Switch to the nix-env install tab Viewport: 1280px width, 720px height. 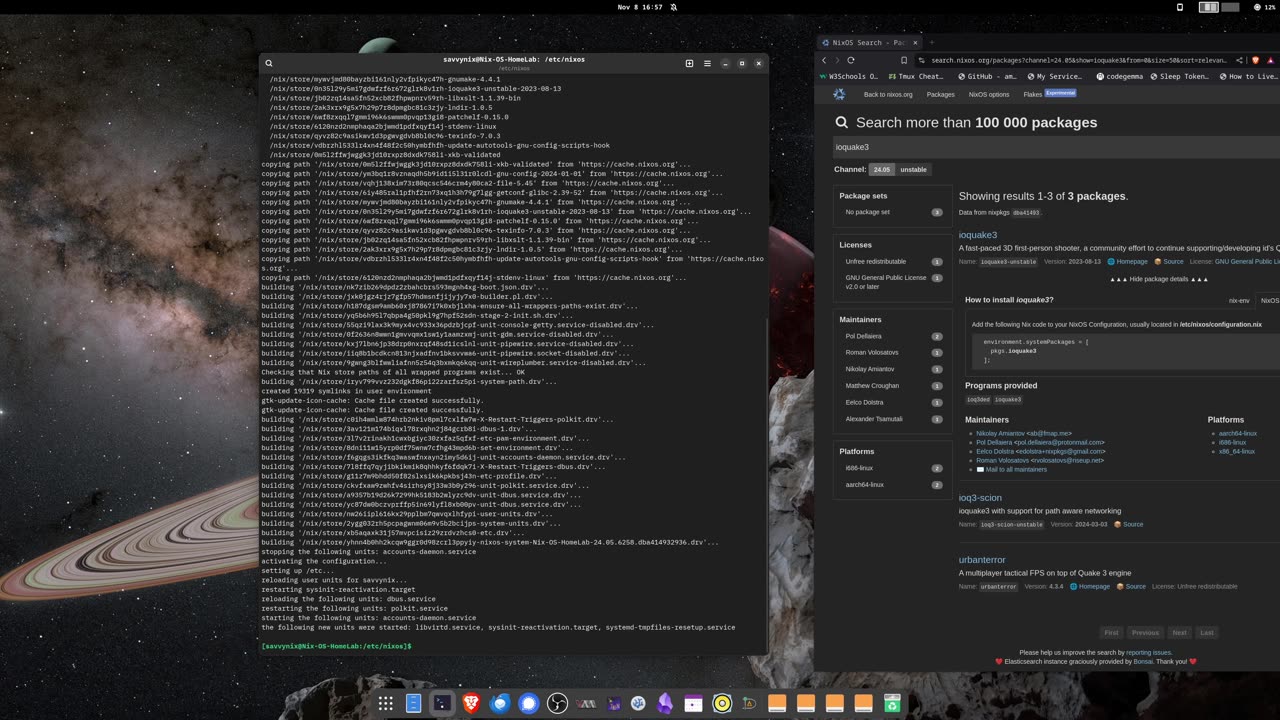pyautogui.click(x=1239, y=300)
